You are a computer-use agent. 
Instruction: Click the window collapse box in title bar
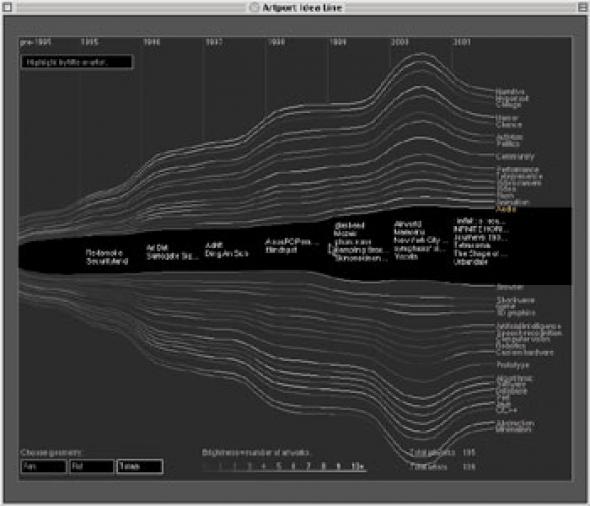pyautogui.click(x=582, y=7)
